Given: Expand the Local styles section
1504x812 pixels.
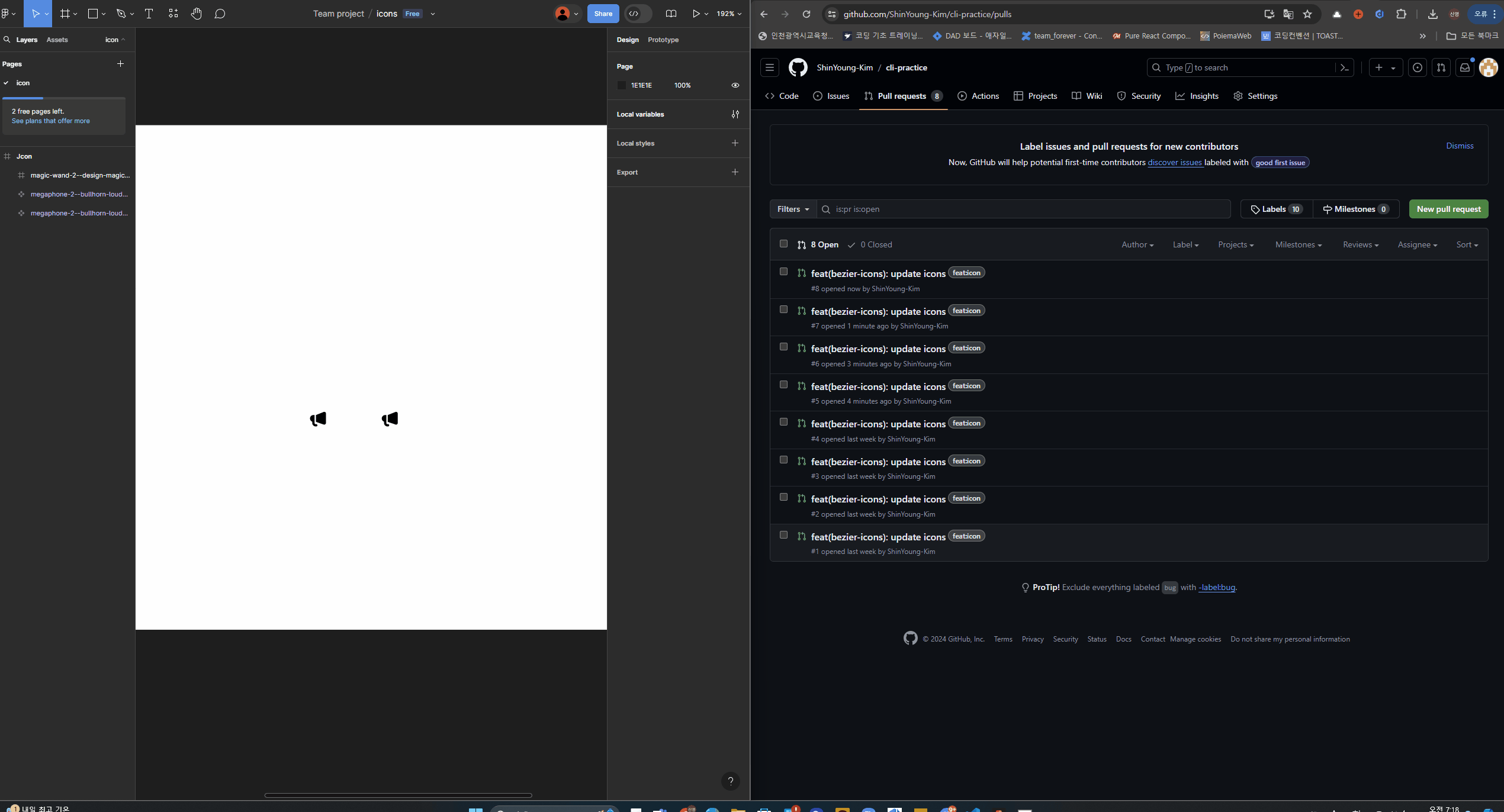Looking at the screenshot, I should (735, 143).
